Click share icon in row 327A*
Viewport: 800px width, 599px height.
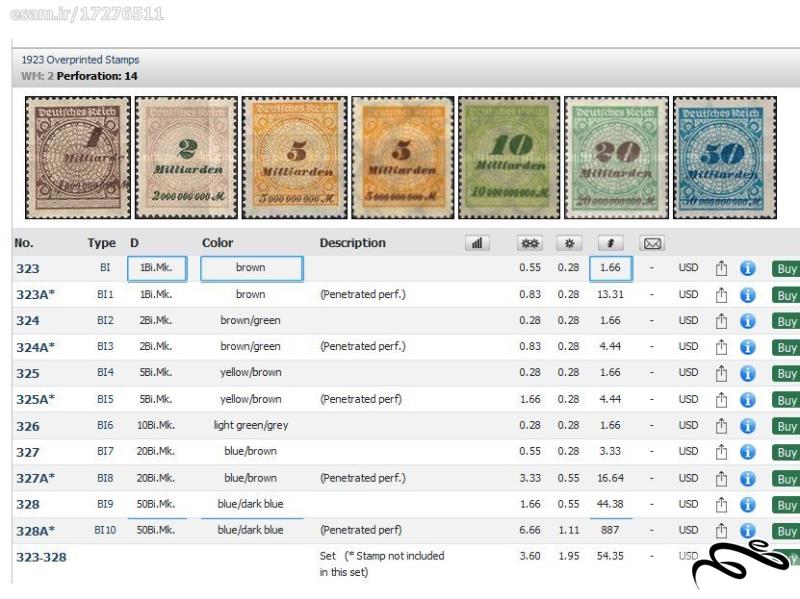pyautogui.click(x=721, y=479)
